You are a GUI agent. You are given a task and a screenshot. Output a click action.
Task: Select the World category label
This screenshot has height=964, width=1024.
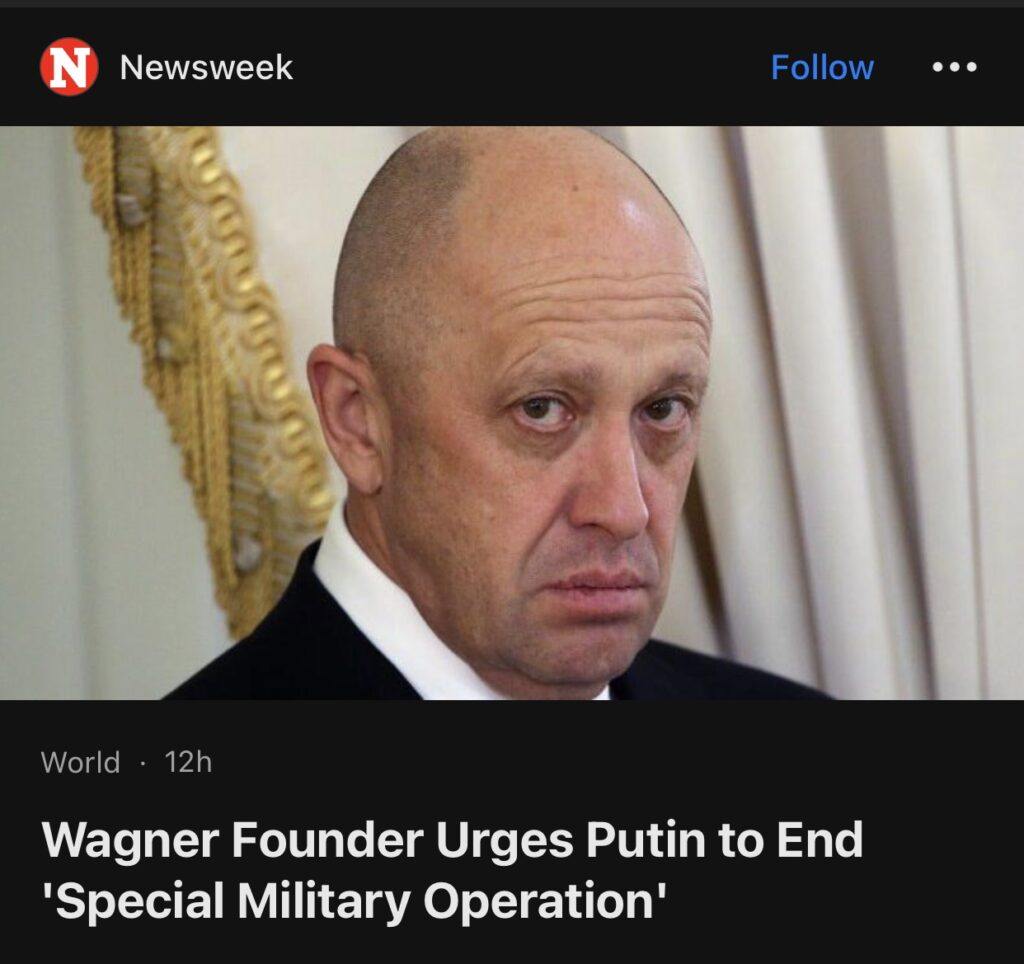coord(80,762)
